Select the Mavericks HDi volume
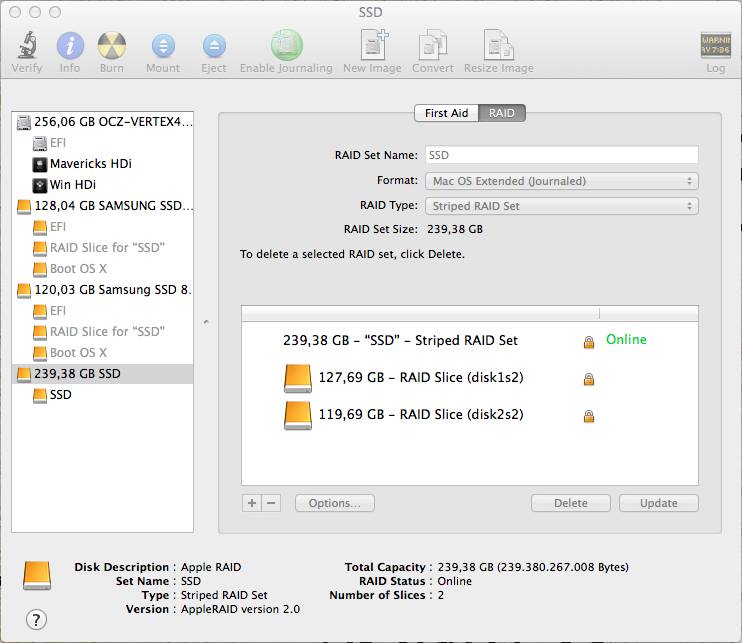This screenshot has height=643, width=742. click(103, 164)
